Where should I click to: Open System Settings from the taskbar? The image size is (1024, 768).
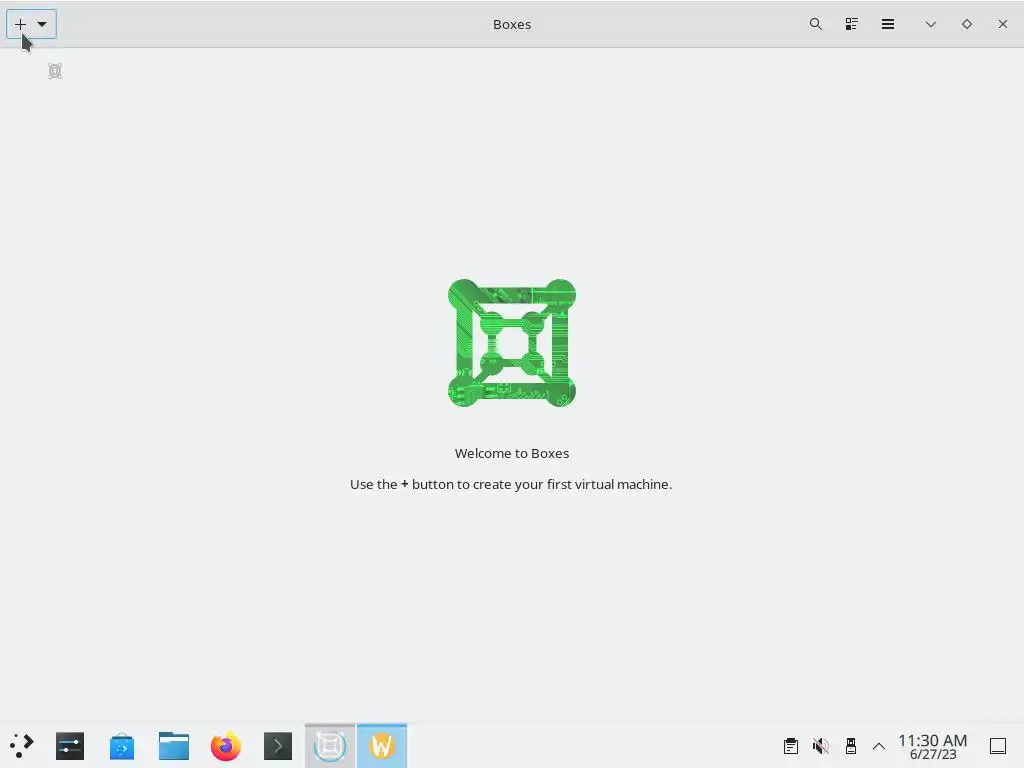(70, 746)
